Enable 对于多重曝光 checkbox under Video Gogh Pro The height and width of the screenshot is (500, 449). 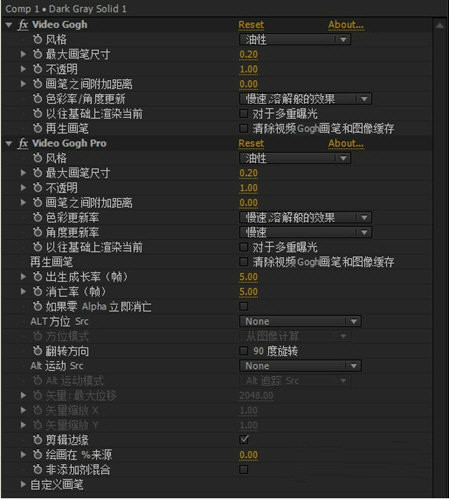(x=244, y=247)
